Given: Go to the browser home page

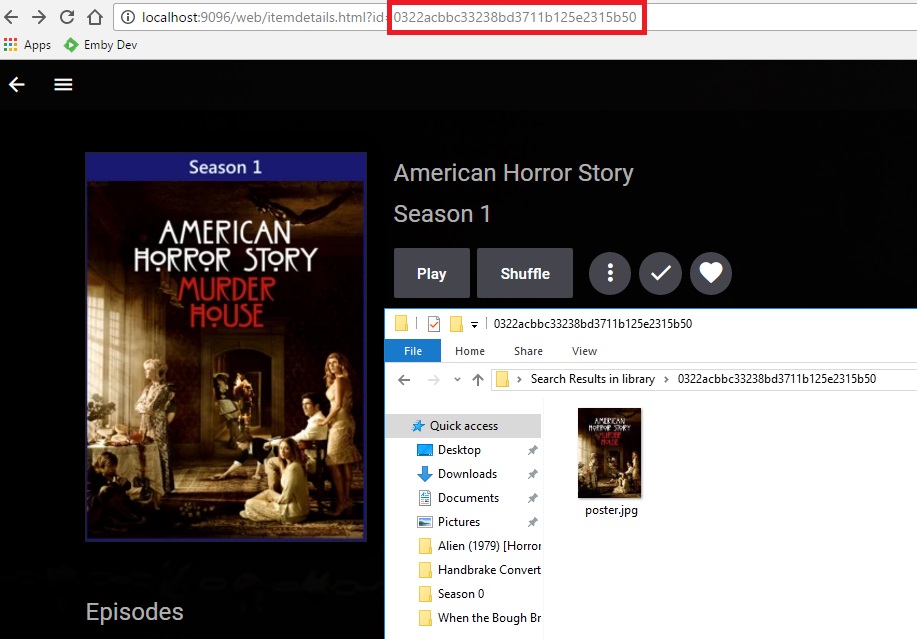Looking at the screenshot, I should pyautogui.click(x=95, y=17).
